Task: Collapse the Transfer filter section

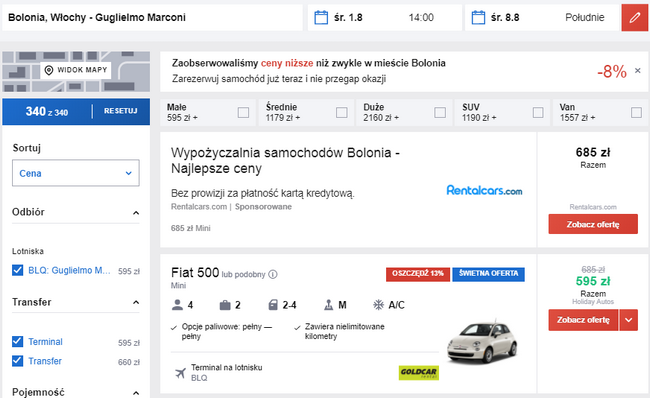Action: click(136, 302)
